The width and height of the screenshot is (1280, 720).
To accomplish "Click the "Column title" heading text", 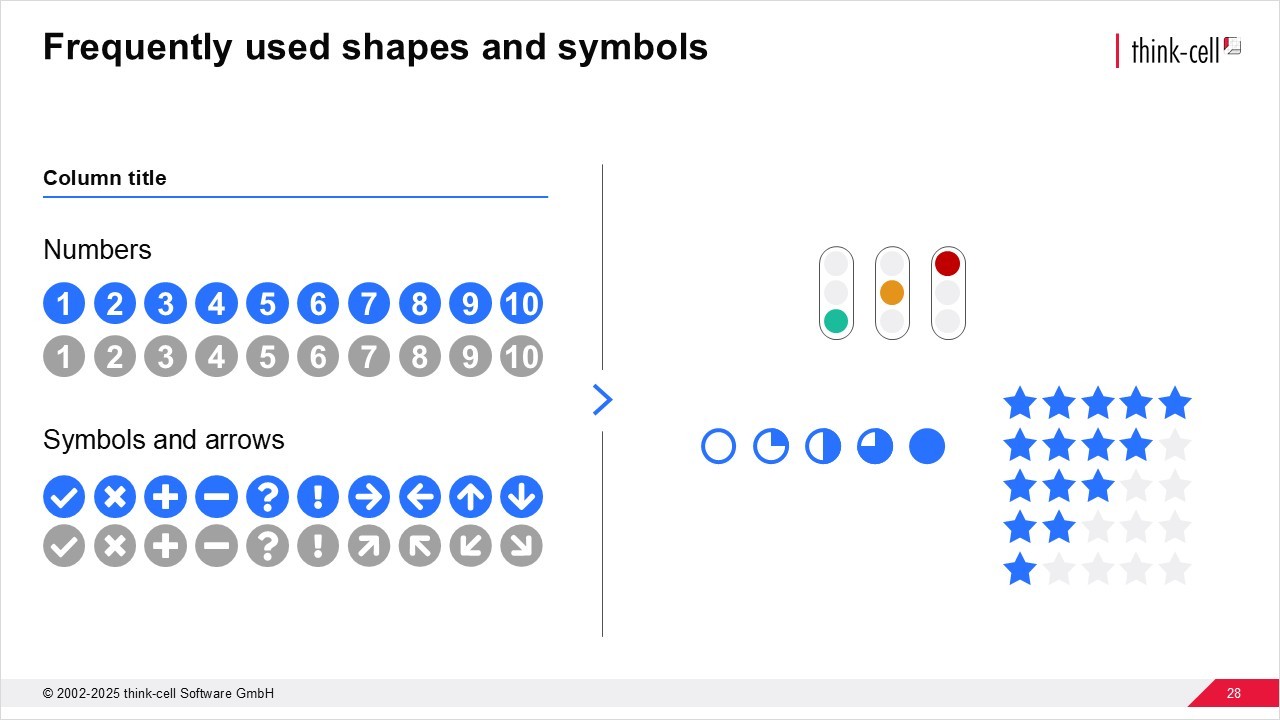I will tap(105, 178).
